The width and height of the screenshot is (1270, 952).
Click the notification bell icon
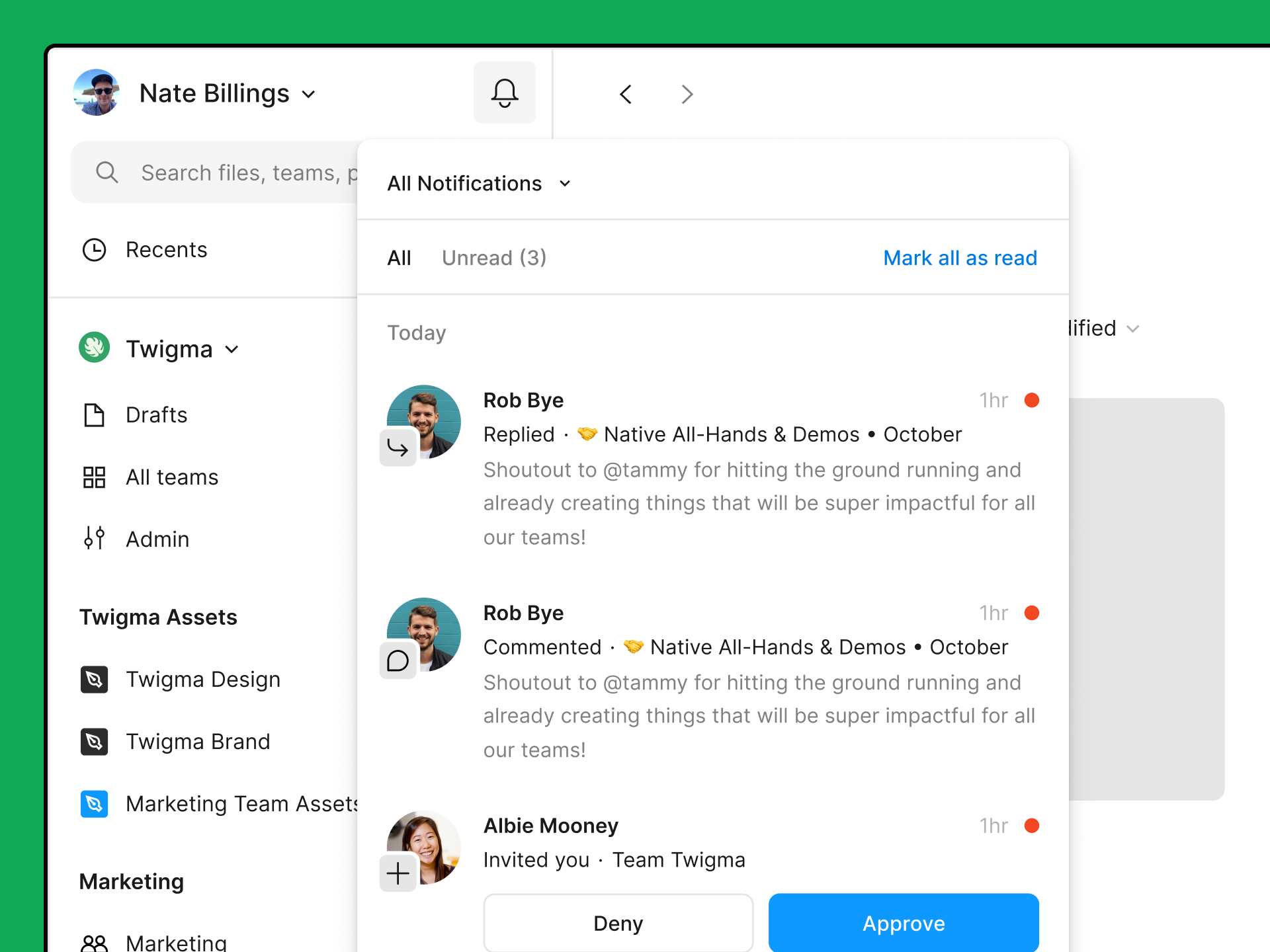(x=504, y=93)
